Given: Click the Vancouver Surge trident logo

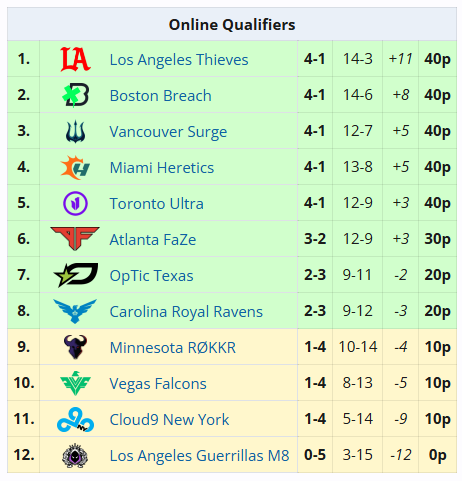Looking at the screenshot, I should [75, 131].
